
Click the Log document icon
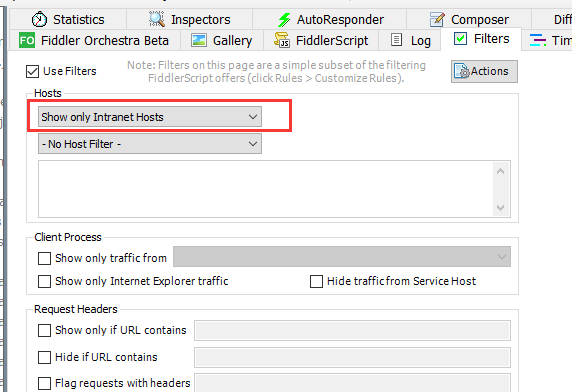pos(397,40)
